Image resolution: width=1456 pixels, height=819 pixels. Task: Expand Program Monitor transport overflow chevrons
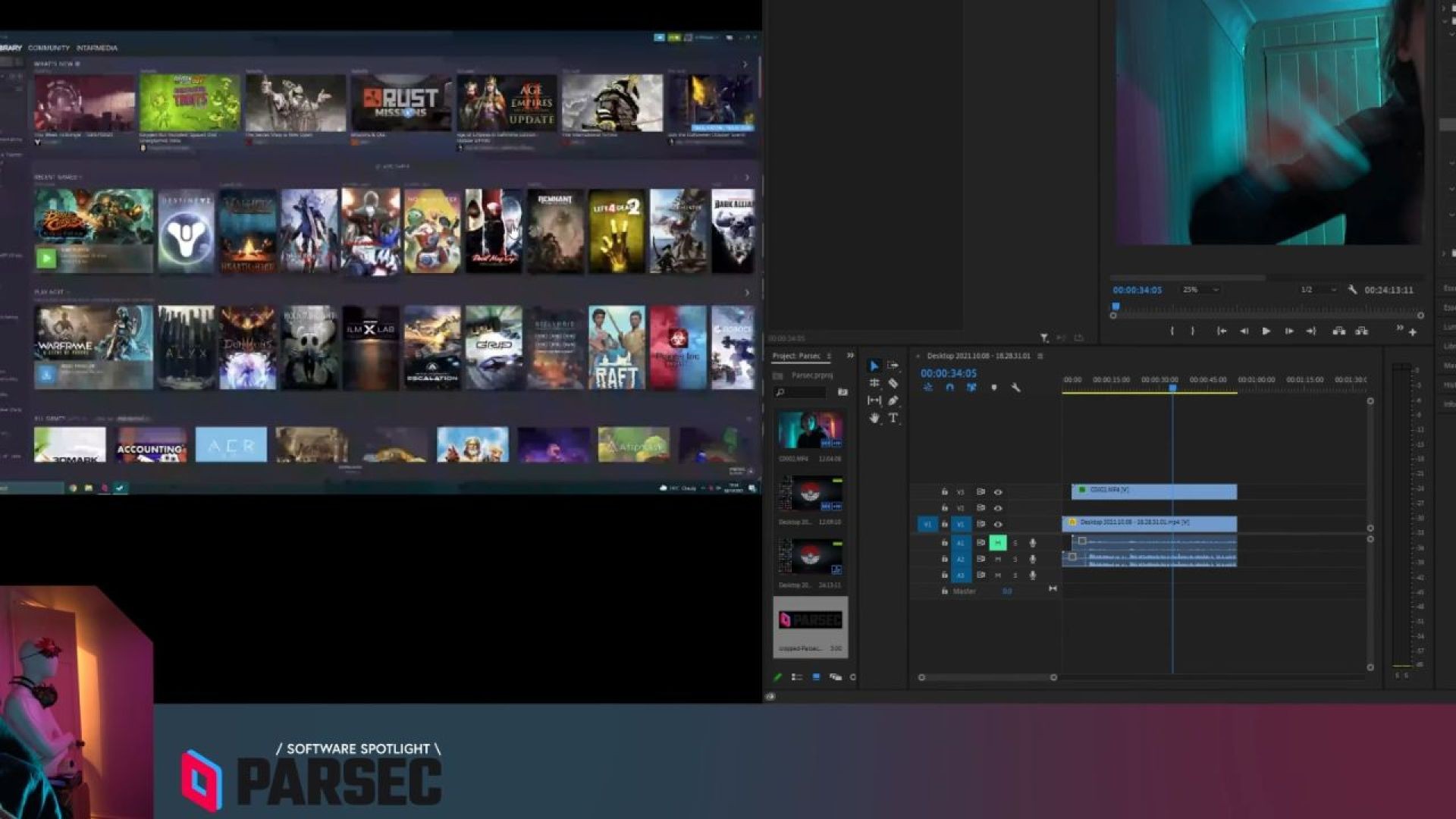coord(1399,329)
